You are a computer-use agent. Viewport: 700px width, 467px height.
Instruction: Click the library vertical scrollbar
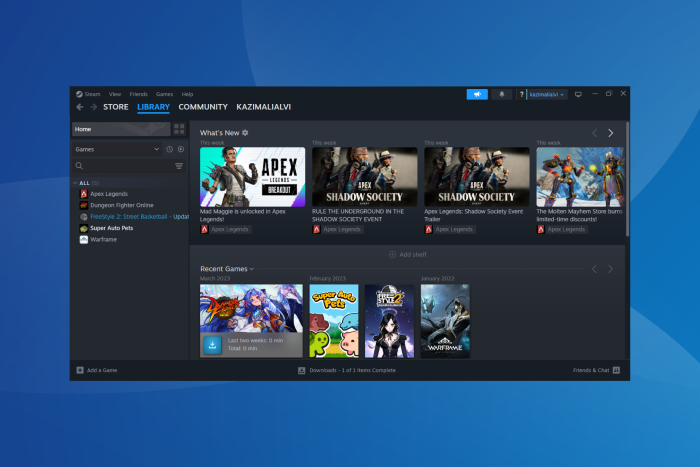point(627,179)
